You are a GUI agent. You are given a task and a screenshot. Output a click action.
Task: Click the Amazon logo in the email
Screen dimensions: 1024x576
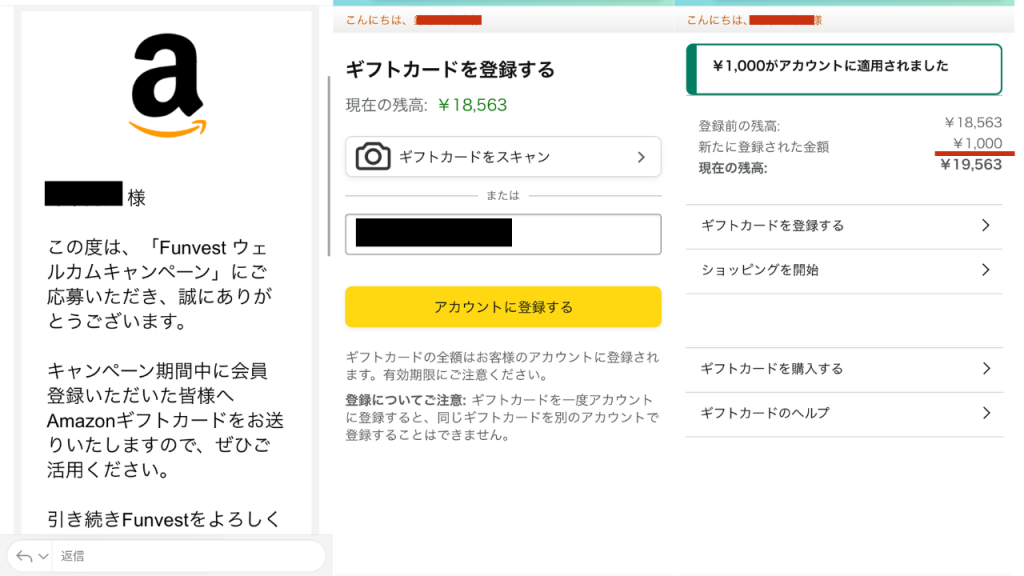[x=166, y=86]
